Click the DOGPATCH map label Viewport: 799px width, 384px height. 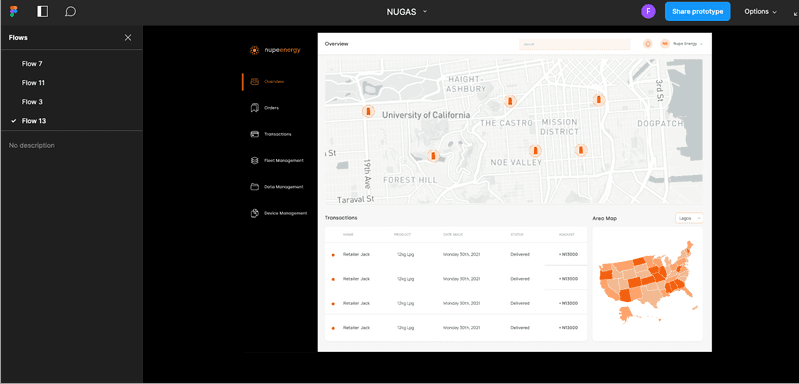(x=660, y=124)
